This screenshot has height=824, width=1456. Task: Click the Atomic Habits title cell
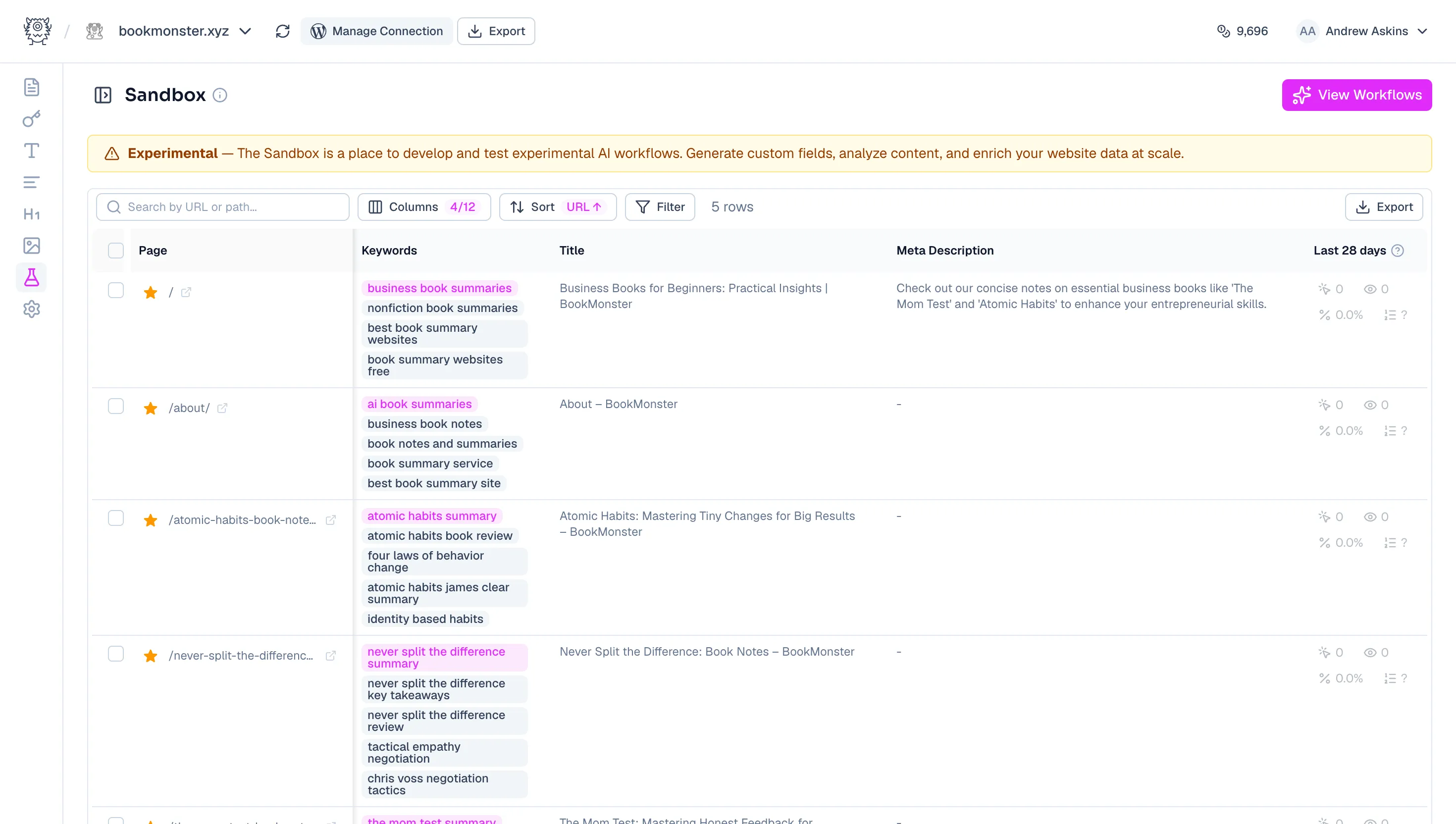pos(707,524)
